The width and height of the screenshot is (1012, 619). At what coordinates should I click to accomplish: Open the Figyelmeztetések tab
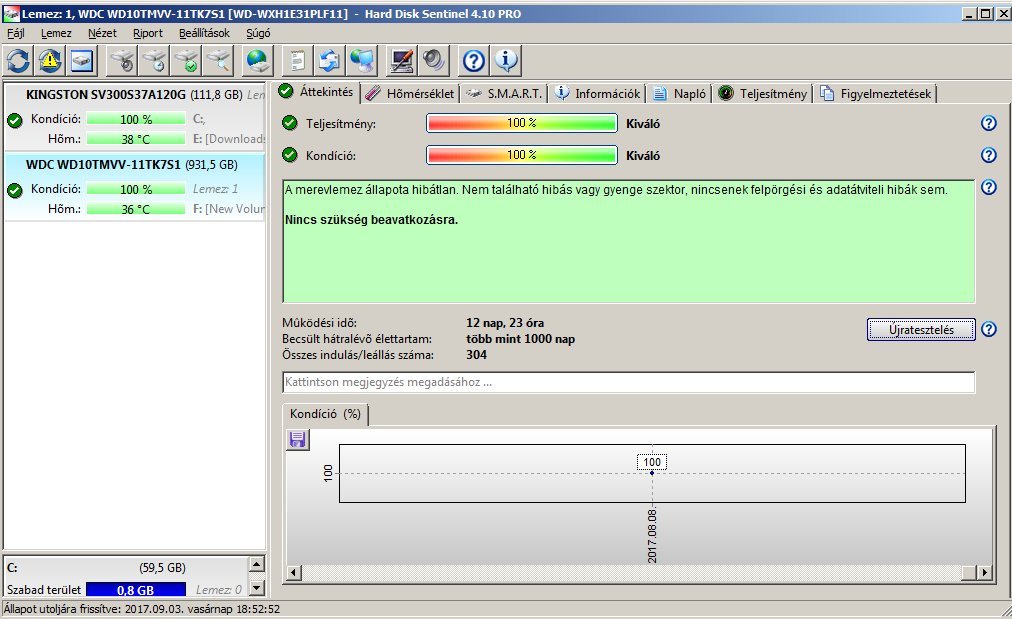876,94
